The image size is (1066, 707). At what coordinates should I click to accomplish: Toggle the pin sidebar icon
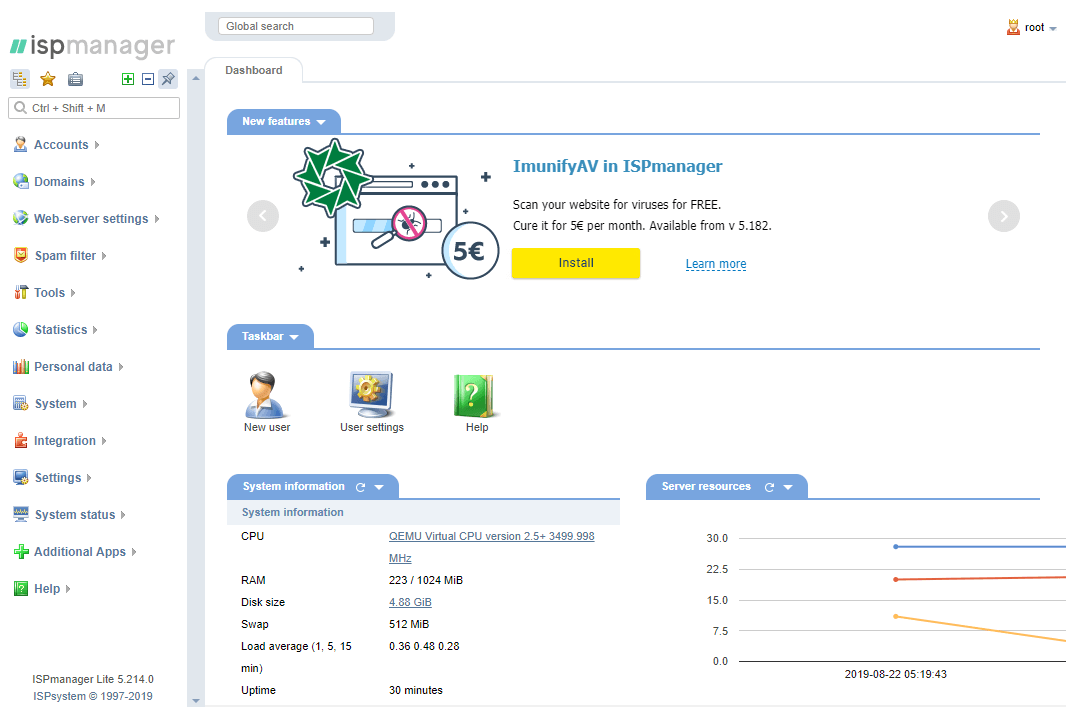coord(168,79)
